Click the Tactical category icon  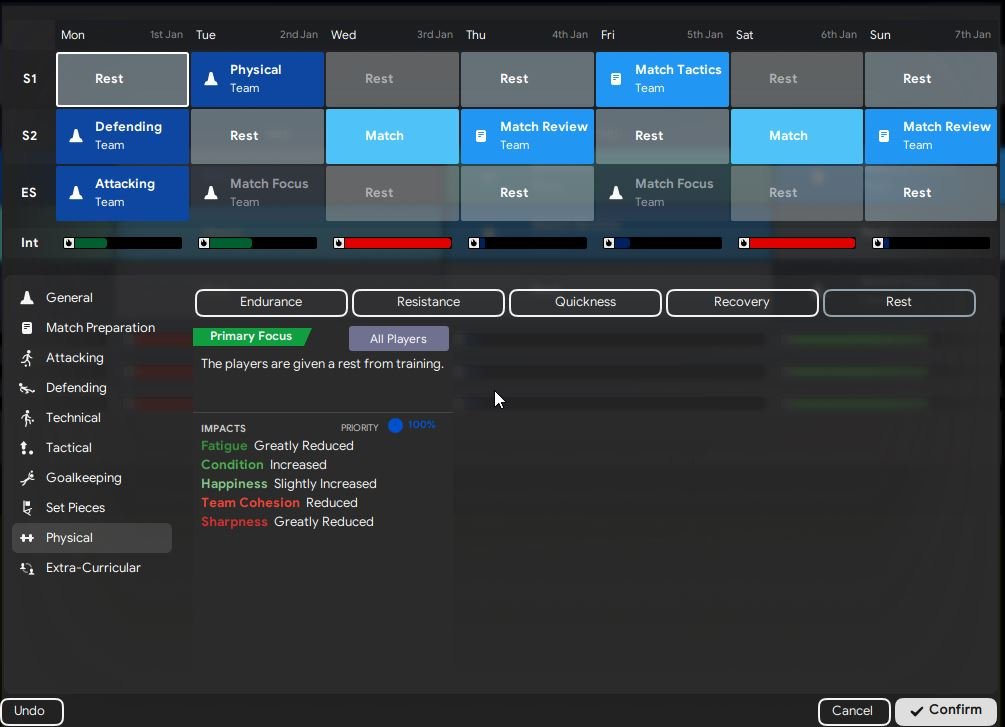click(27, 447)
